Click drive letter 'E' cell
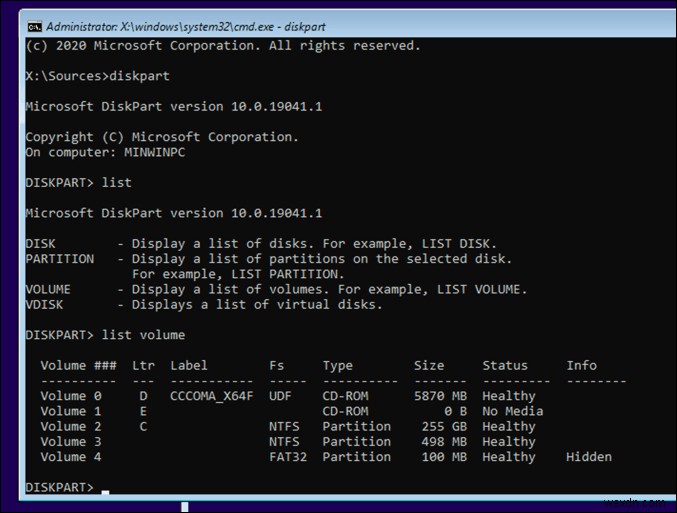 (x=143, y=411)
